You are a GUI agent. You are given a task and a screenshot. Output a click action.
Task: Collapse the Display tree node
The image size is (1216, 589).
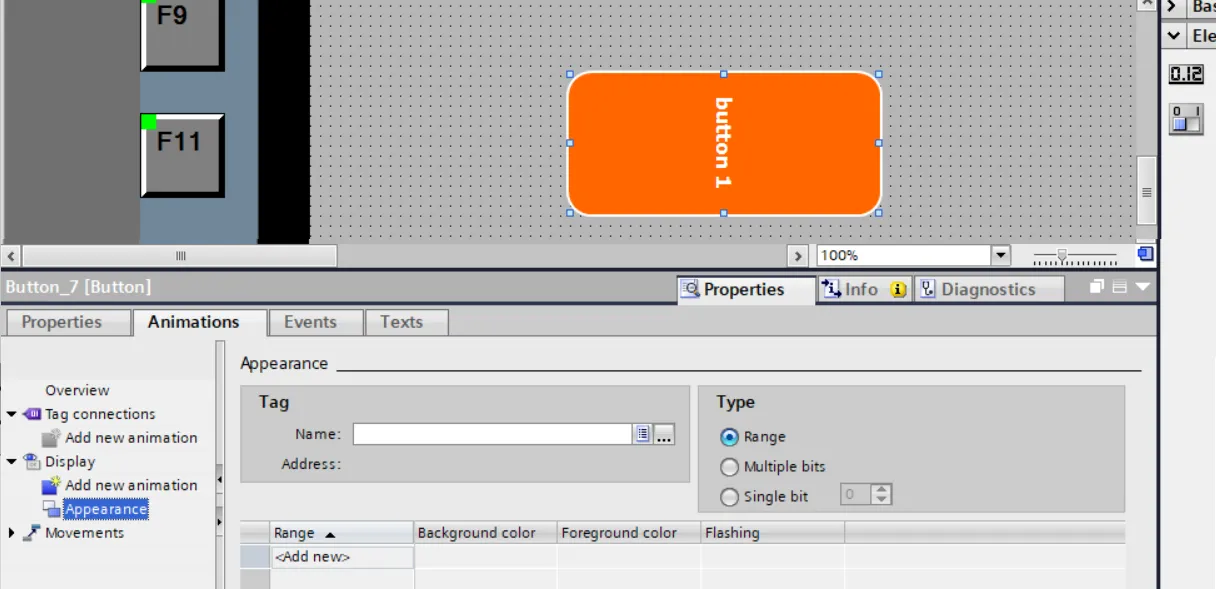click(11, 462)
